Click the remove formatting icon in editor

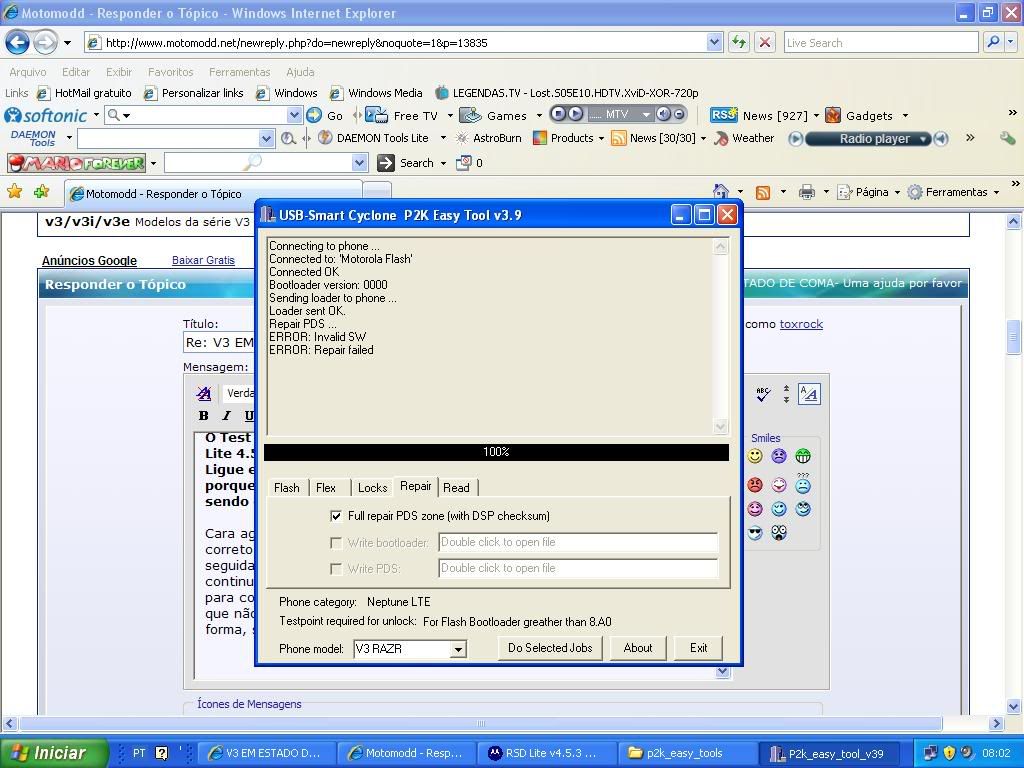point(204,393)
